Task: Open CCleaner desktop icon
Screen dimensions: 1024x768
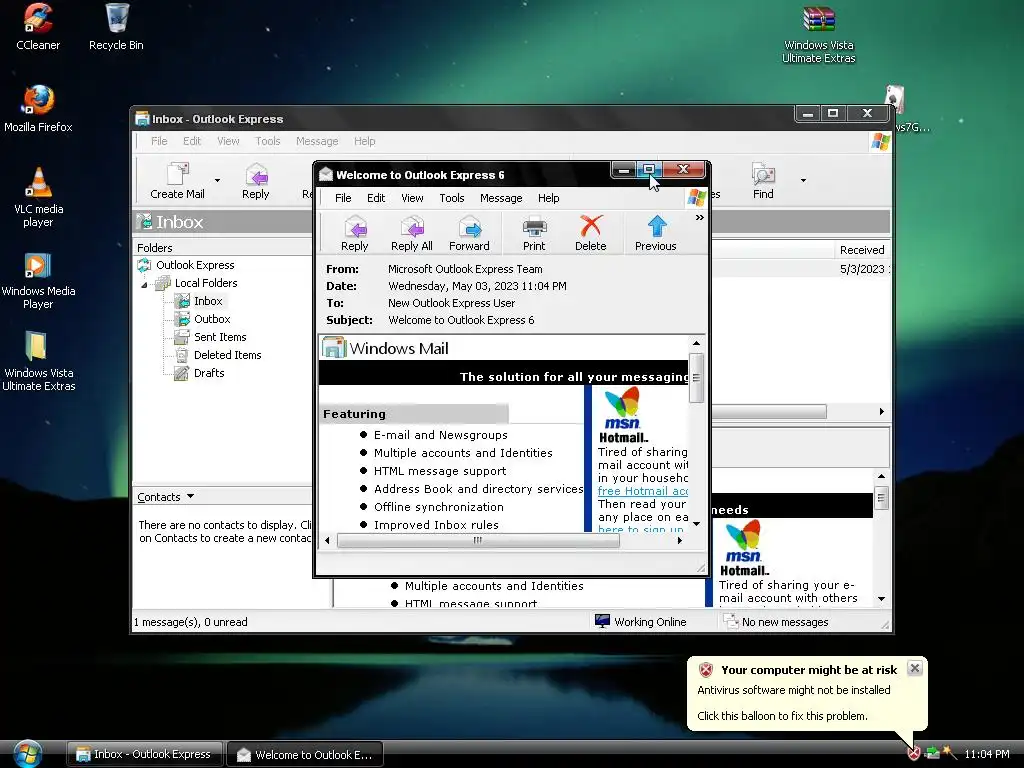Action: tap(38, 27)
